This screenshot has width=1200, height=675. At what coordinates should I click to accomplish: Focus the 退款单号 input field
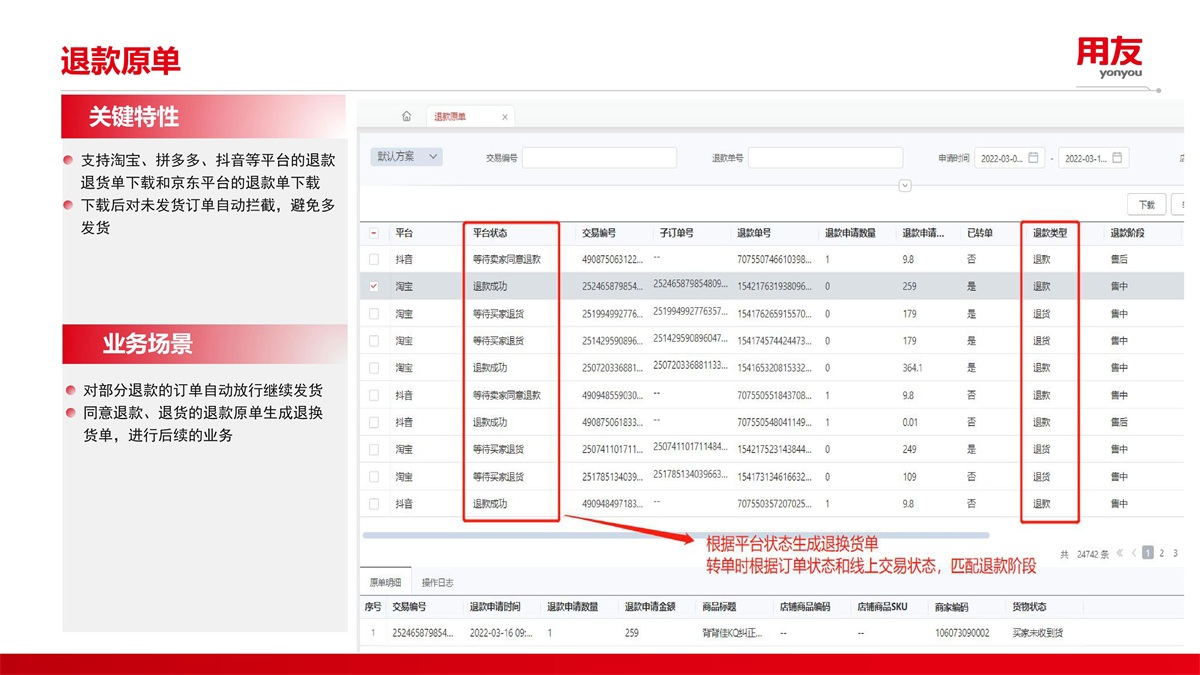click(x=825, y=158)
